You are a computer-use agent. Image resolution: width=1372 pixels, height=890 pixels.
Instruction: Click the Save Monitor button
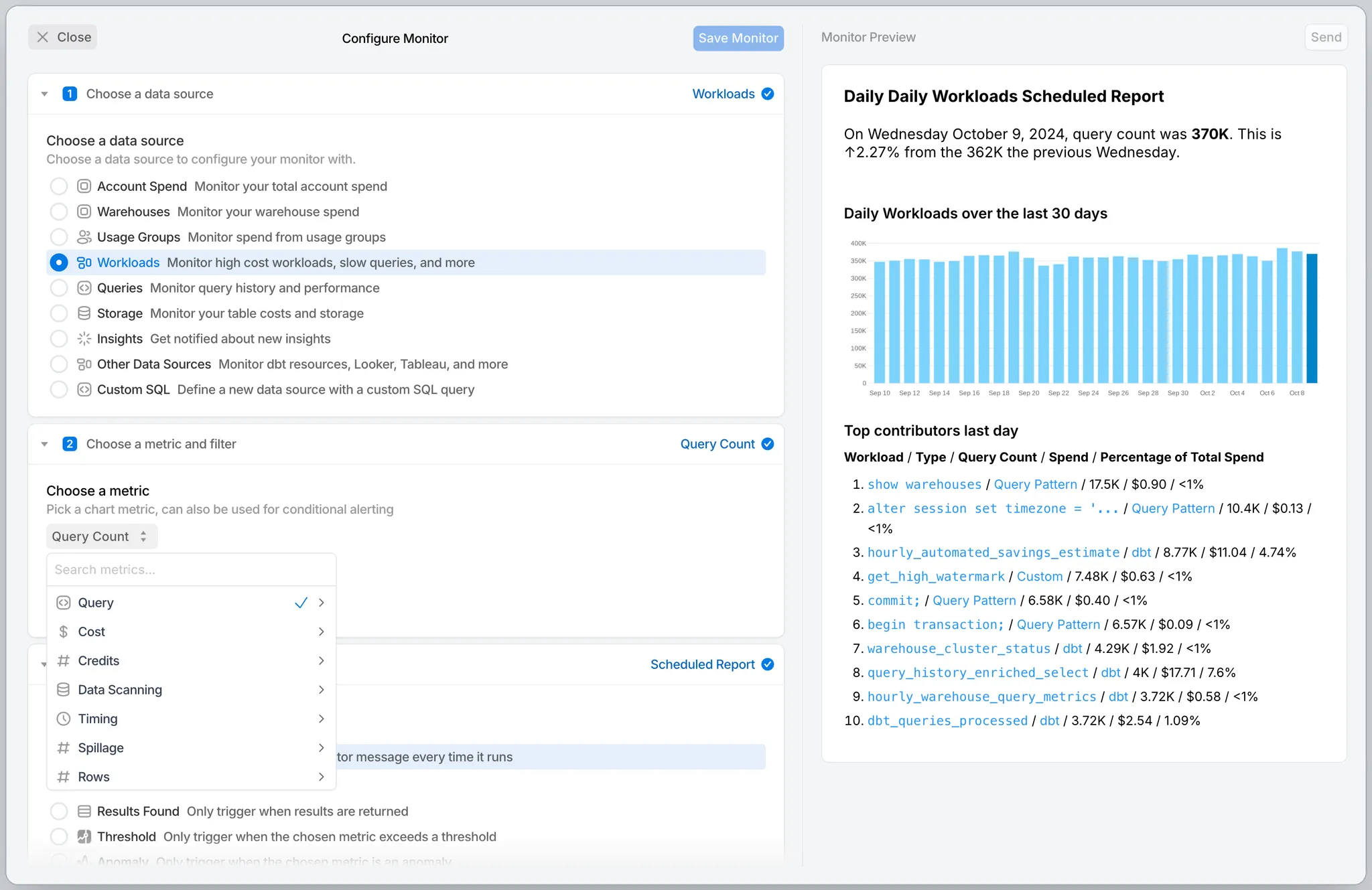click(x=738, y=38)
